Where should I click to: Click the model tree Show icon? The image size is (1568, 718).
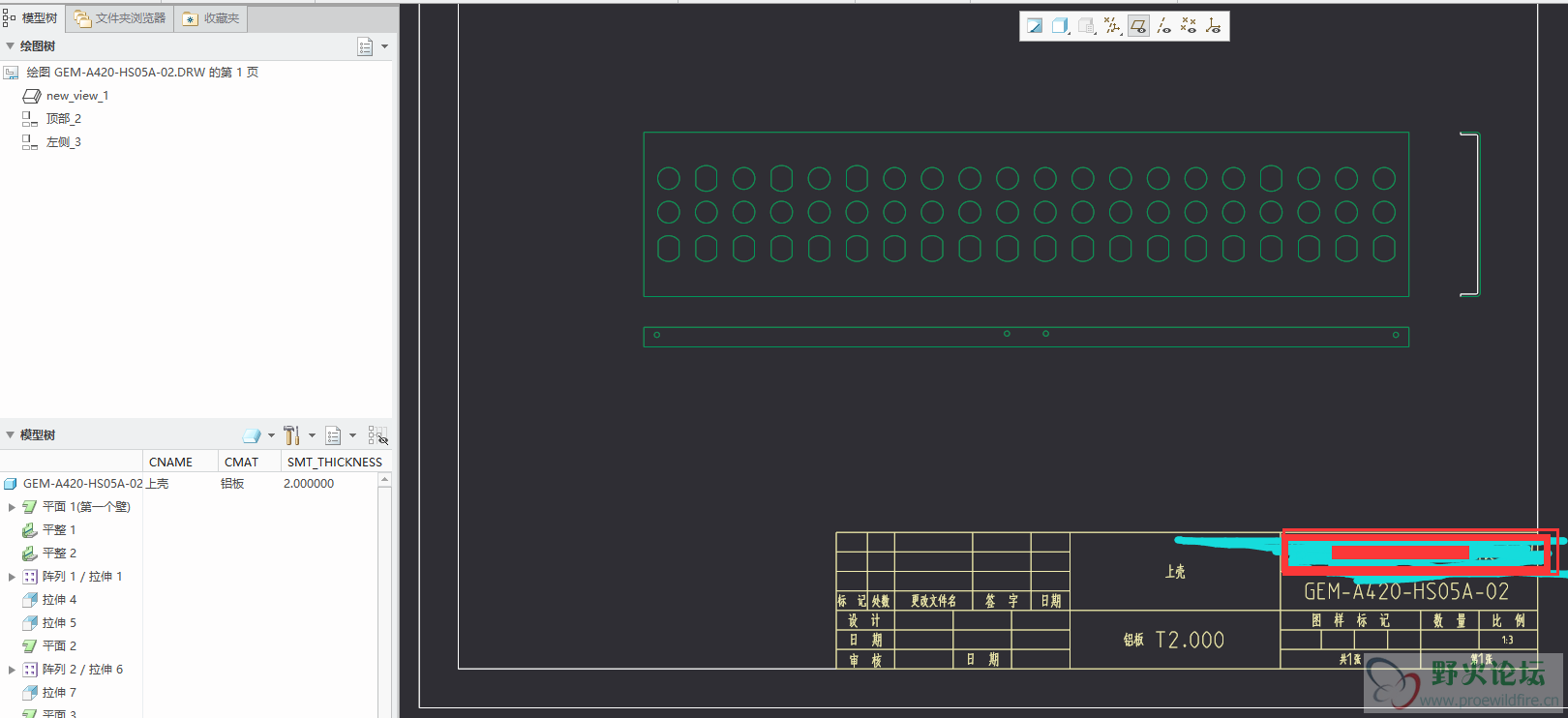(x=252, y=435)
